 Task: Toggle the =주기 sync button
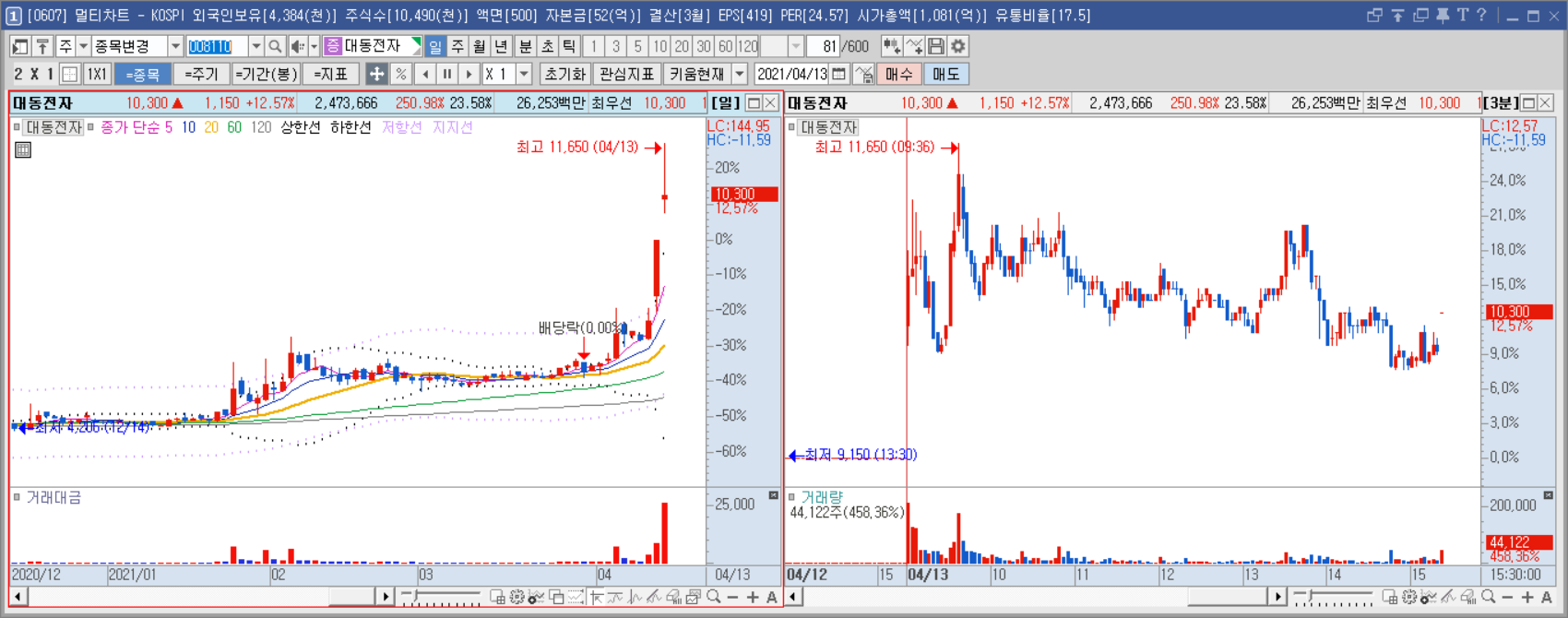[201, 74]
